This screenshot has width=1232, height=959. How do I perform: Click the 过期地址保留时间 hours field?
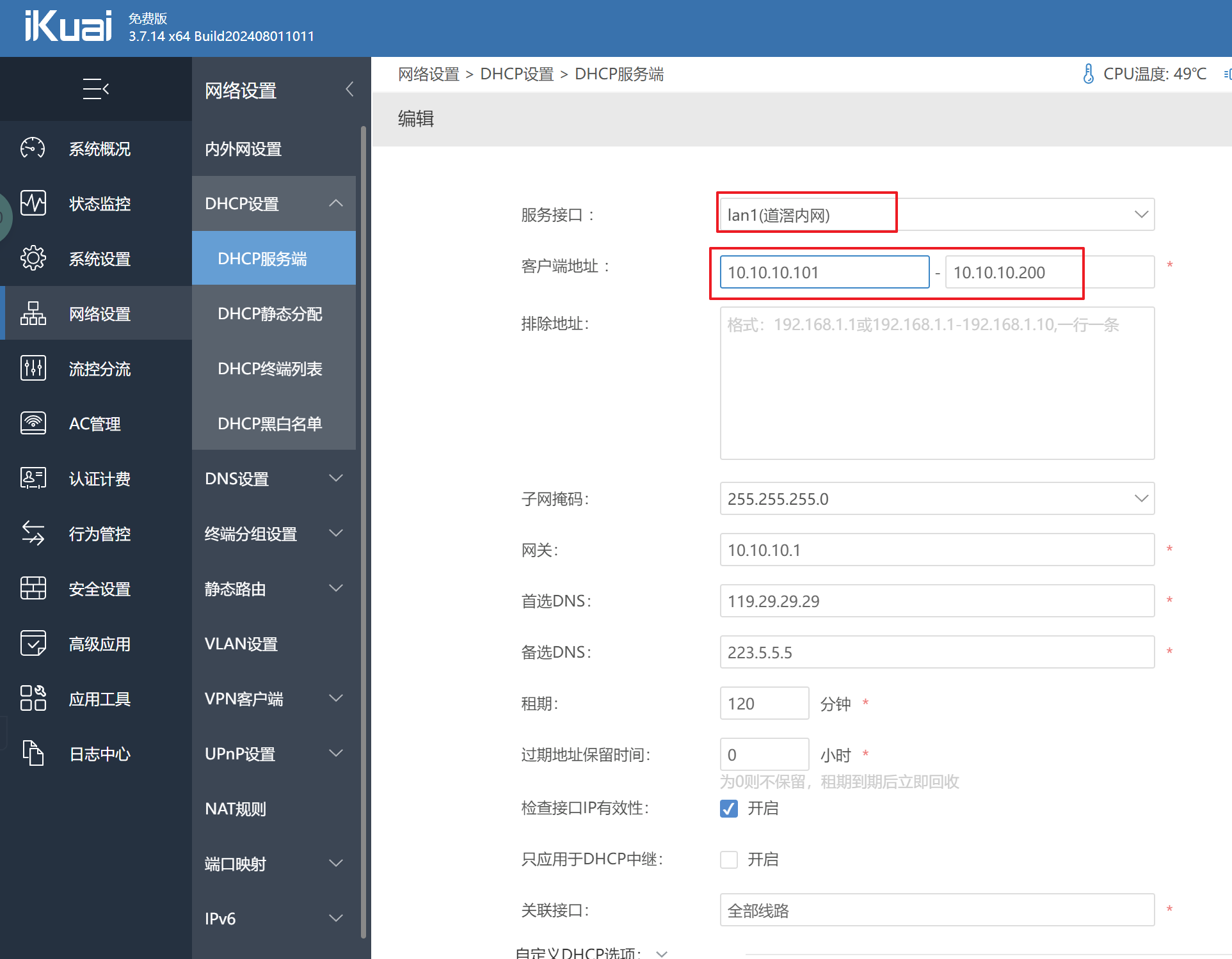point(764,755)
